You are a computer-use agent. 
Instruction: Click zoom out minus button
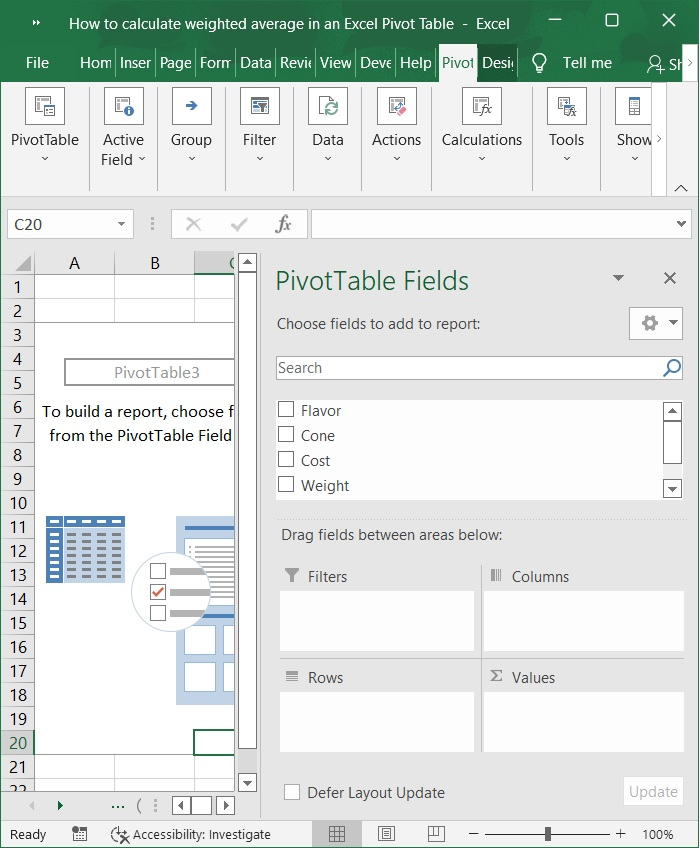[473, 834]
